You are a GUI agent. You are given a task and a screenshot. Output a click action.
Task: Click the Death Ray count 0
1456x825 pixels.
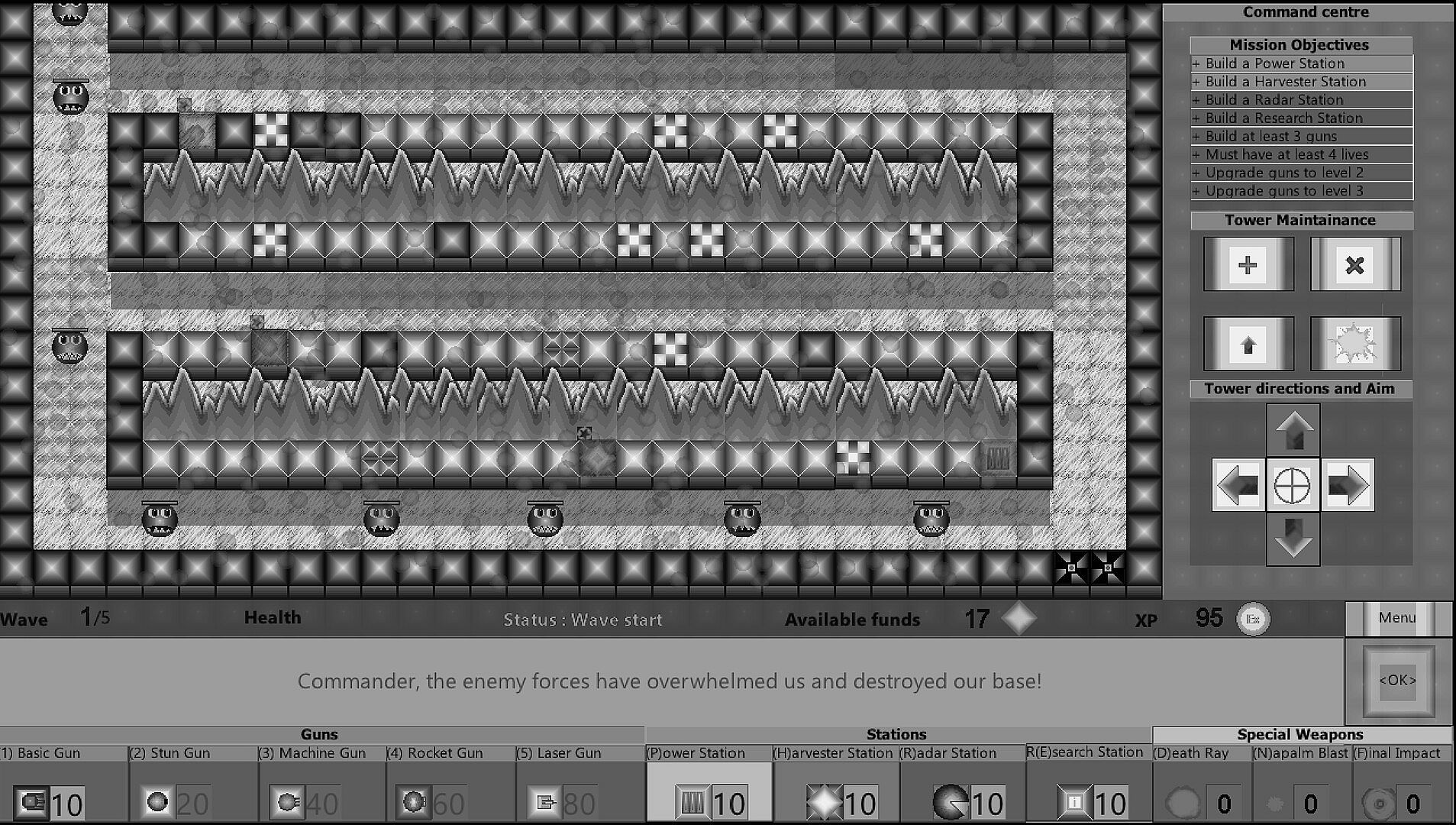coord(1224,804)
